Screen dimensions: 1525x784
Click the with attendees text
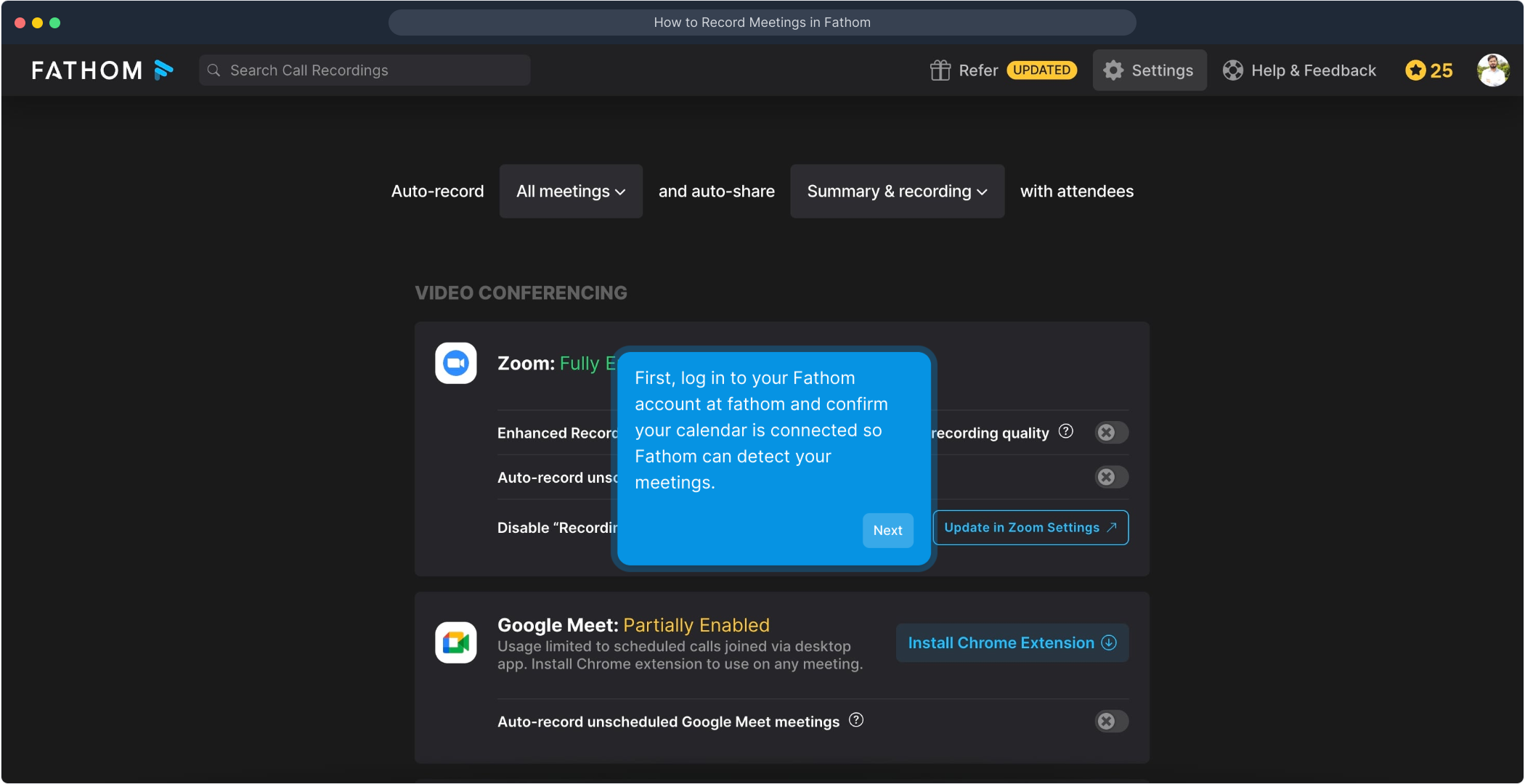coord(1077,192)
